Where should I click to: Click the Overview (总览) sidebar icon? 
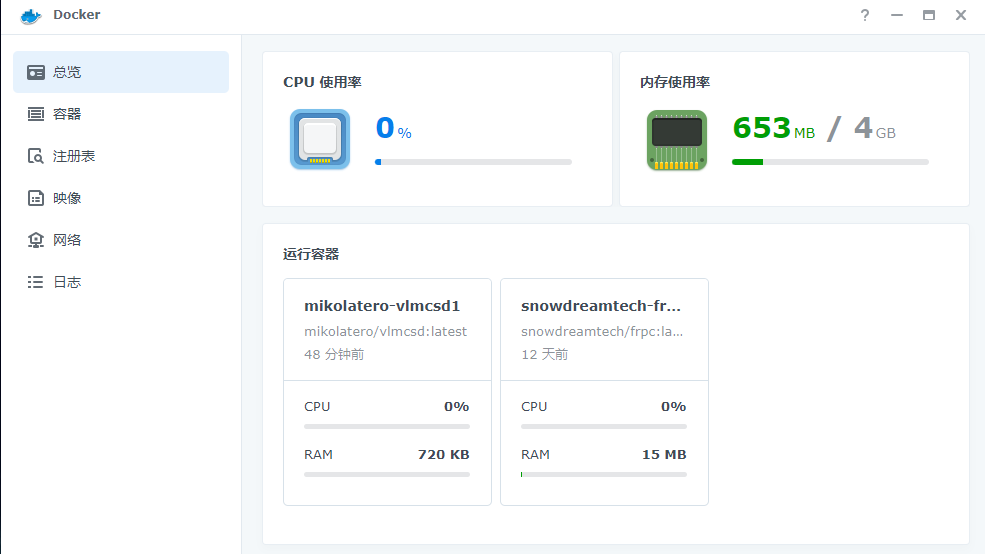[x=36, y=72]
